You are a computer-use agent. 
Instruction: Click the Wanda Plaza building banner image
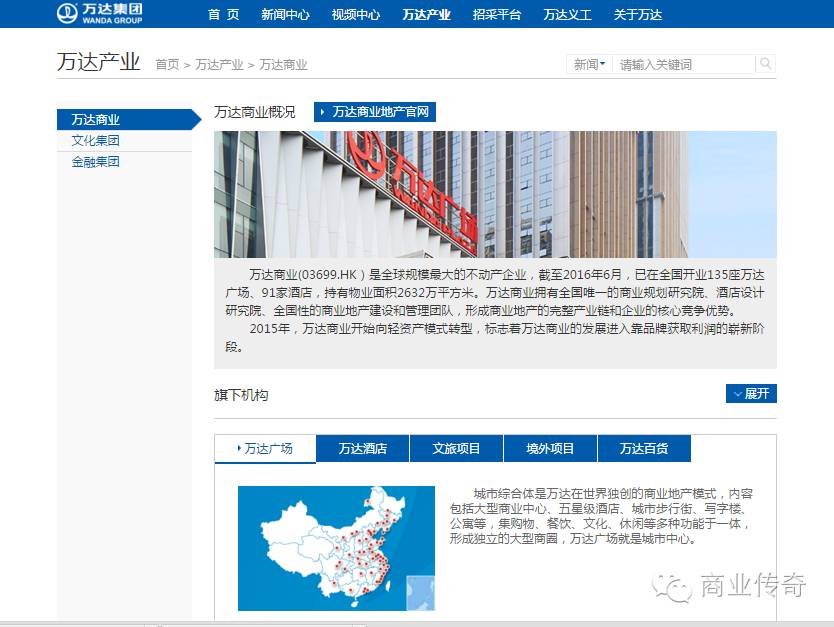coord(495,195)
